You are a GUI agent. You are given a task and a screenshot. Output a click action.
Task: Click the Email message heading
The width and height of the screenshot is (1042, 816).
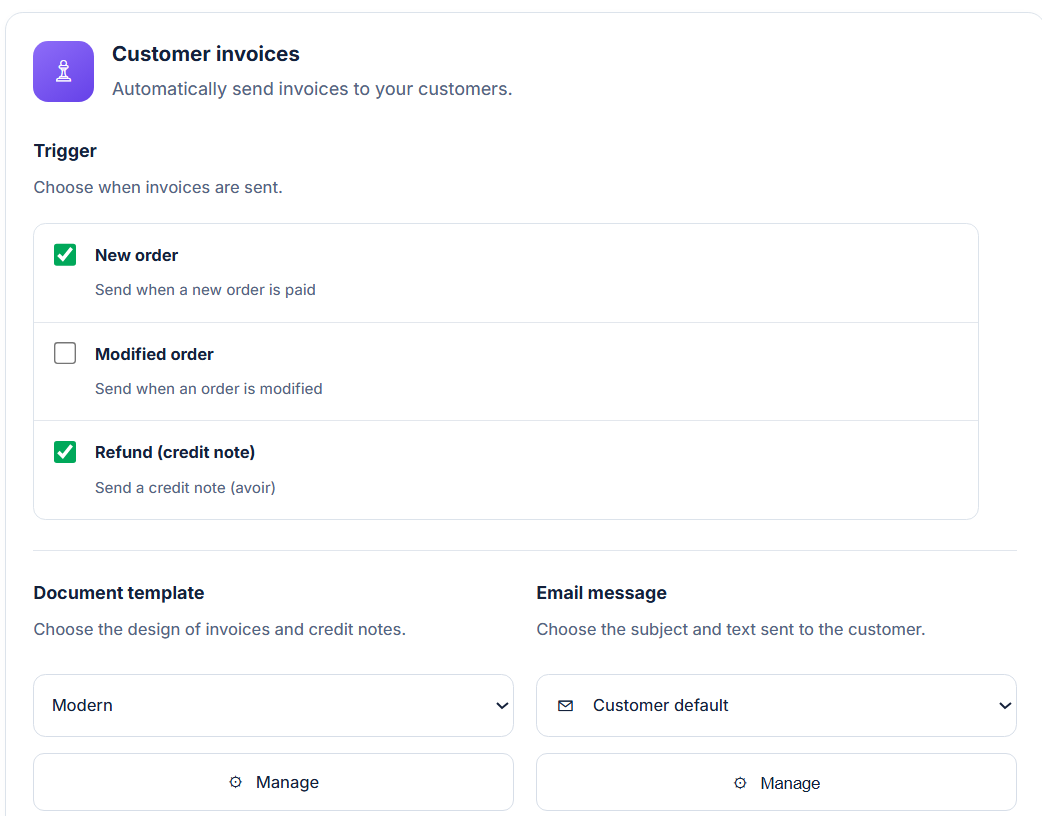point(601,593)
